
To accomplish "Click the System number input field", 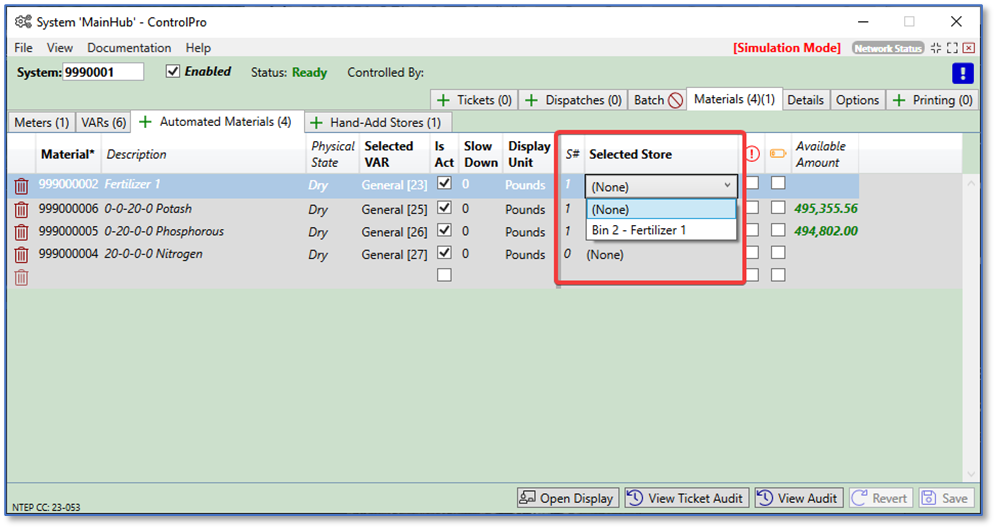I will click(103, 72).
